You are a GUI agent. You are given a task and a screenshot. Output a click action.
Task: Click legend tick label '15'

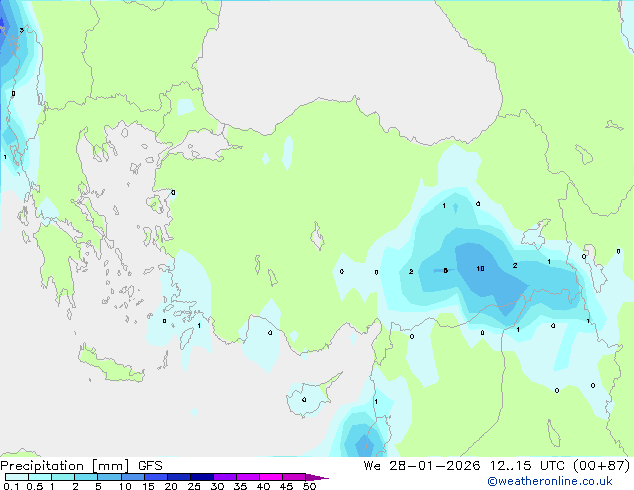coord(148,486)
